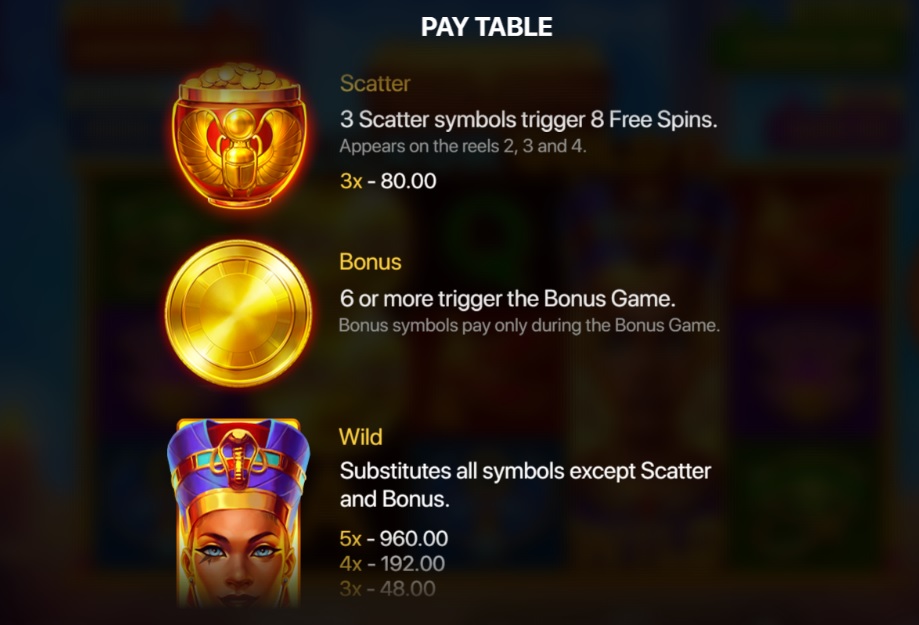Click '6 or more trigger the Bonus Game' text
919x625 pixels.
(508, 299)
